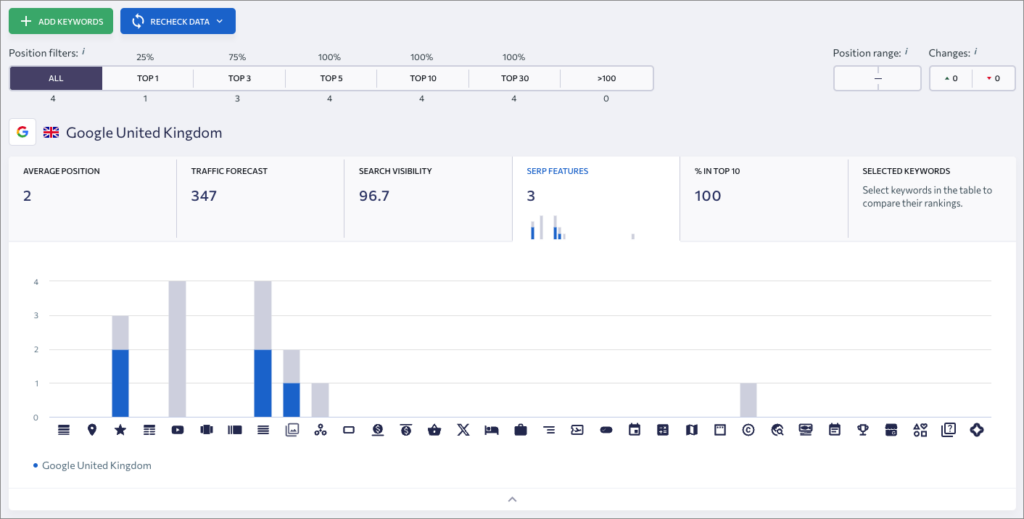Click the connected nodes graph icon
Screen dimensions: 1024x519
tap(320, 430)
